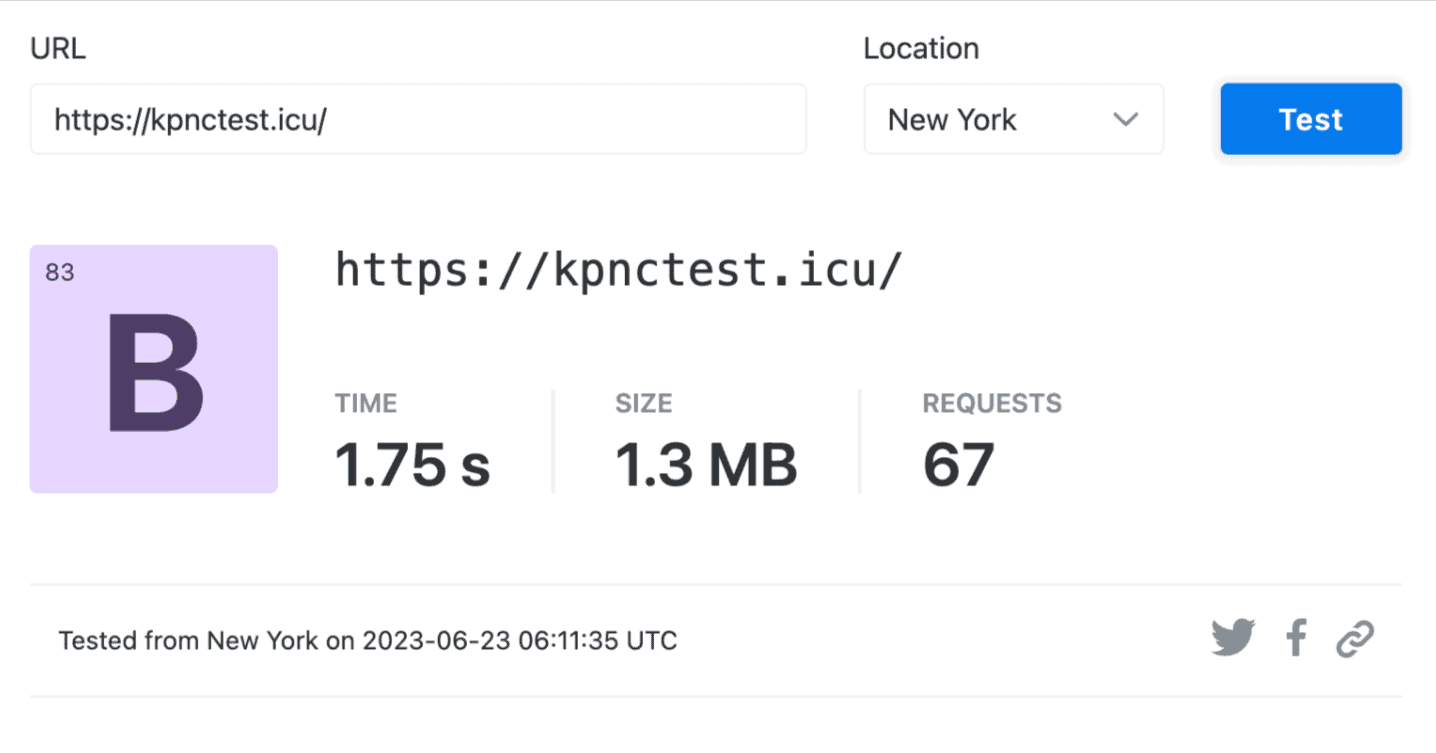This screenshot has width=1436, height=753.
Task: Click the https://kpnctest.icu/ monospace heading
Action: click(618, 270)
